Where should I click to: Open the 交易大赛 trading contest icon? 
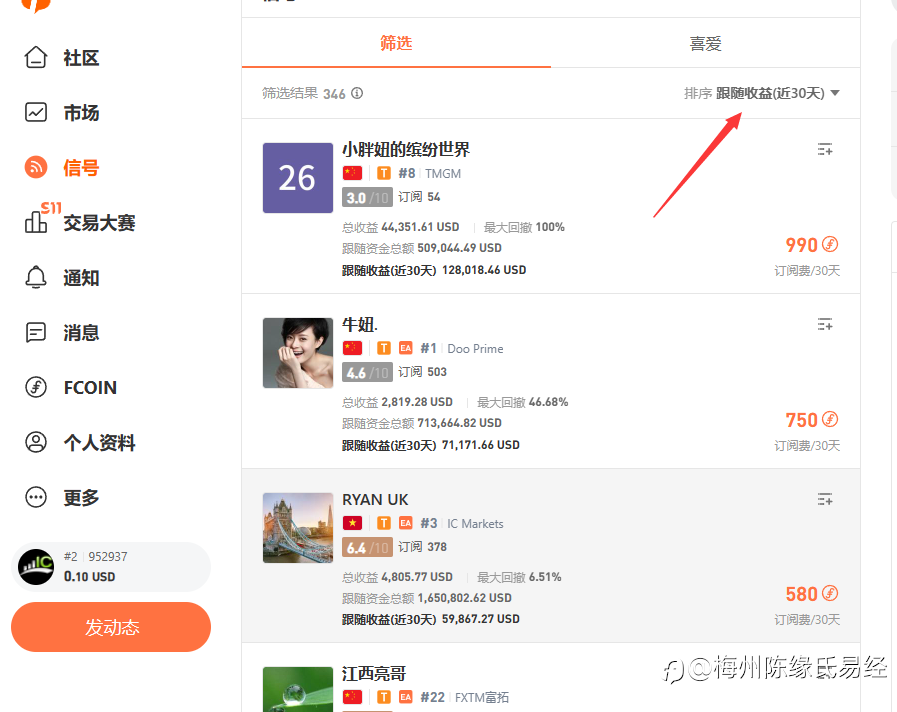pos(35,222)
